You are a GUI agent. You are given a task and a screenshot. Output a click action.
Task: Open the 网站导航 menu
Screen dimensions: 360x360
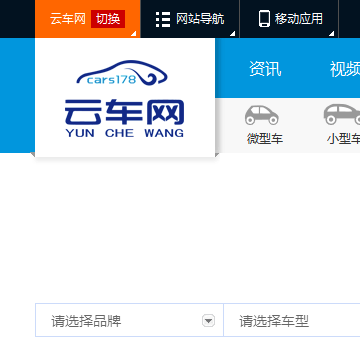pyautogui.click(x=190, y=19)
